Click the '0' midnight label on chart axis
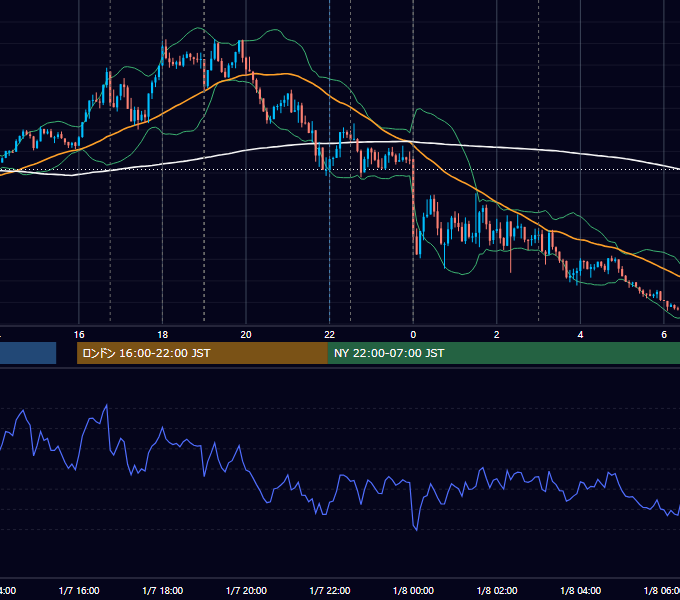Viewport: 680px width, 600px height. 413,334
